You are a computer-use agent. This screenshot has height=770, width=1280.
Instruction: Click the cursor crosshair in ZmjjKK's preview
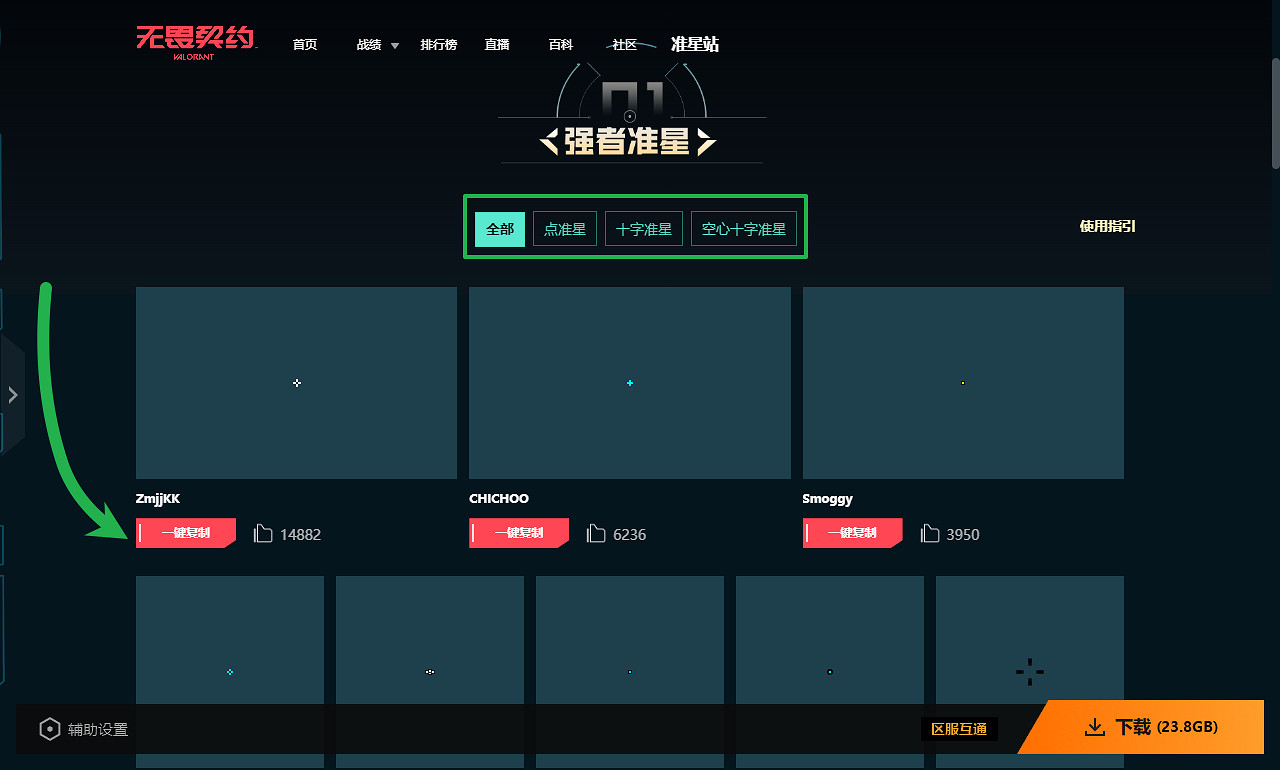coord(296,383)
